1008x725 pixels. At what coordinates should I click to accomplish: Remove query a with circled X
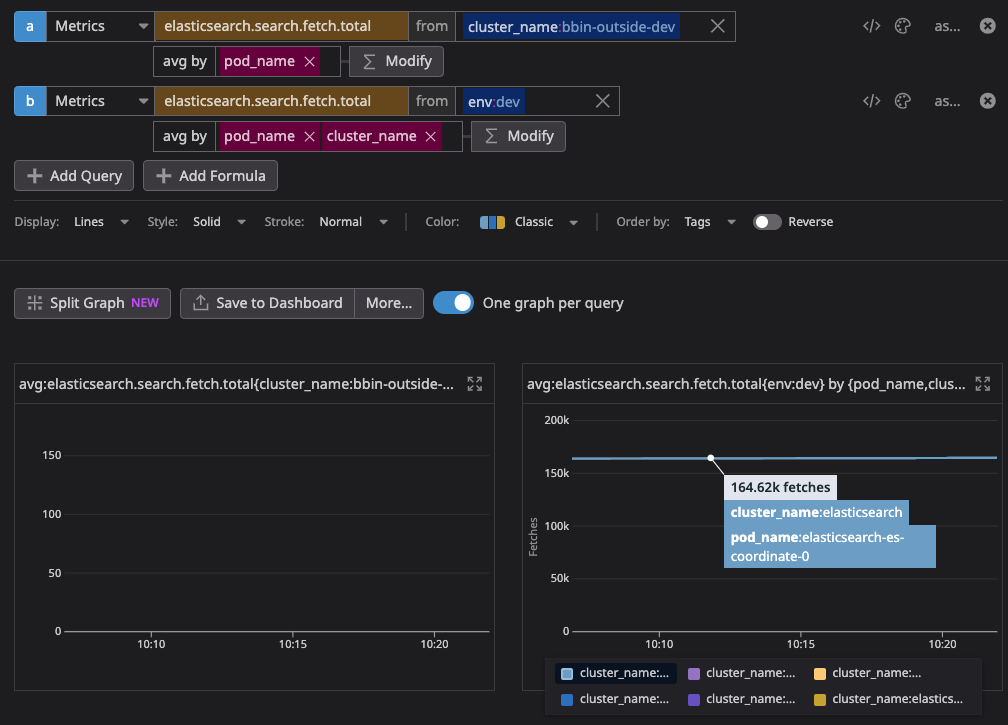tap(987, 26)
